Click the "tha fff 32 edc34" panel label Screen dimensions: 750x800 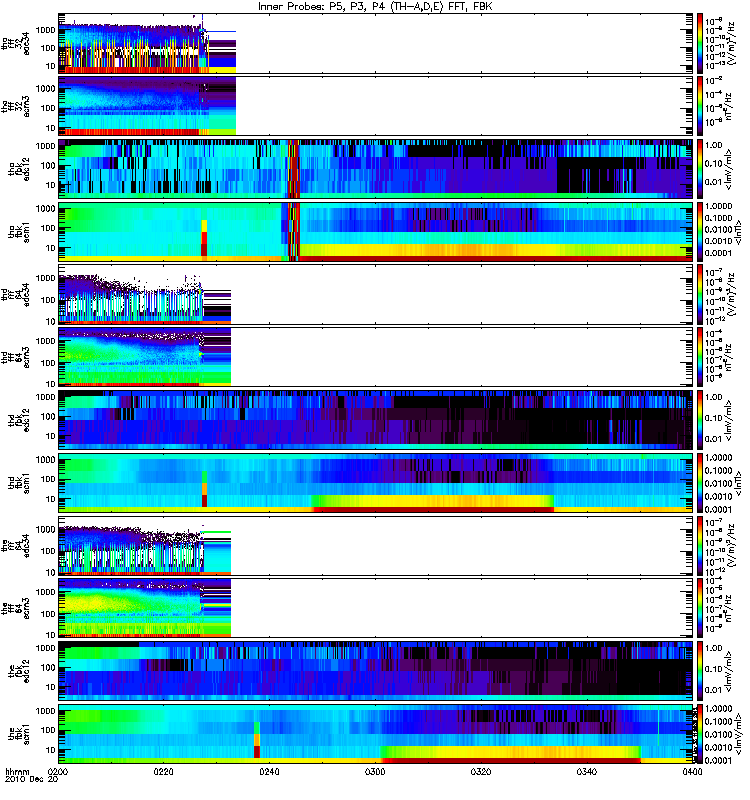point(16,43)
